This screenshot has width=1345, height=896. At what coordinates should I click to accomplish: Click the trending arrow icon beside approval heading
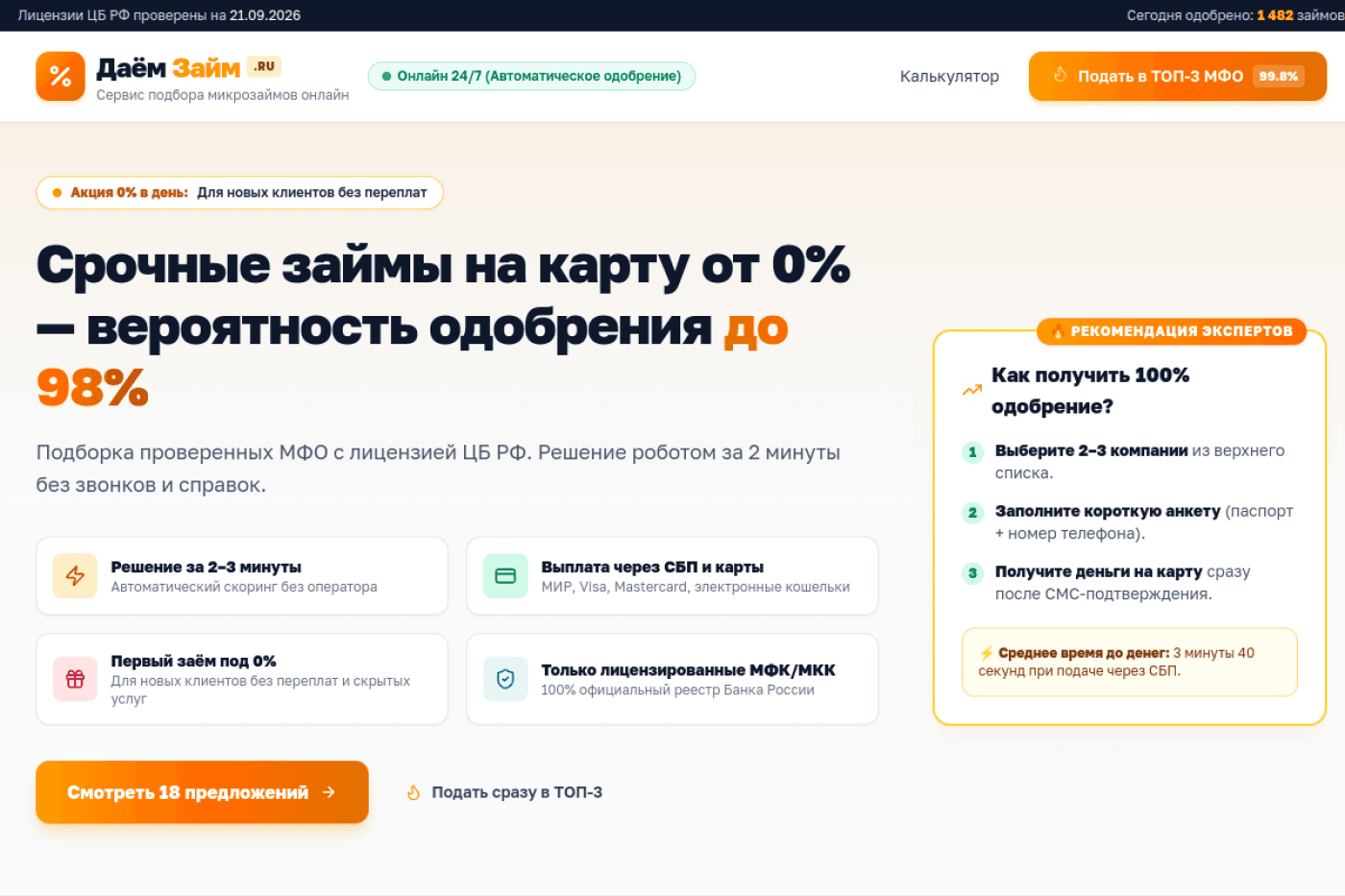click(x=972, y=390)
